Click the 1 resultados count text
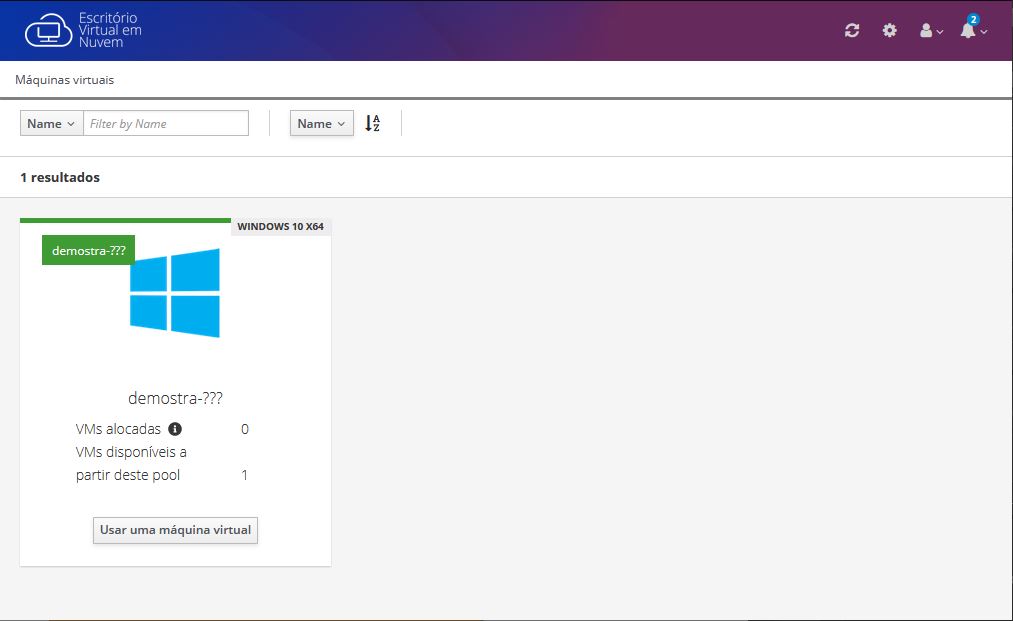Viewport: 1013px width, 621px height. (60, 177)
